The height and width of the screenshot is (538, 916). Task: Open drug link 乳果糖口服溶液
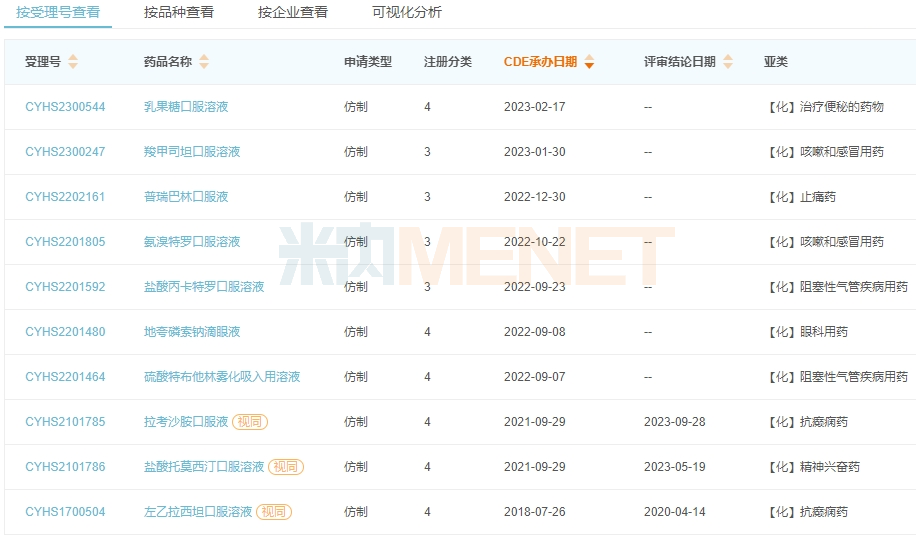[x=186, y=107]
